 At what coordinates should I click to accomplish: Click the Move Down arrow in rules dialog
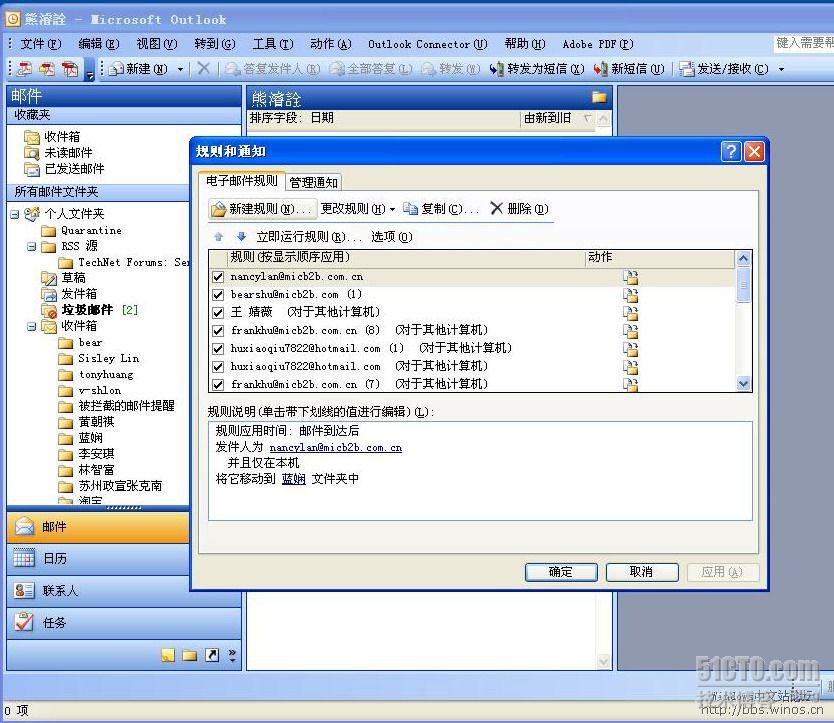click(x=241, y=237)
